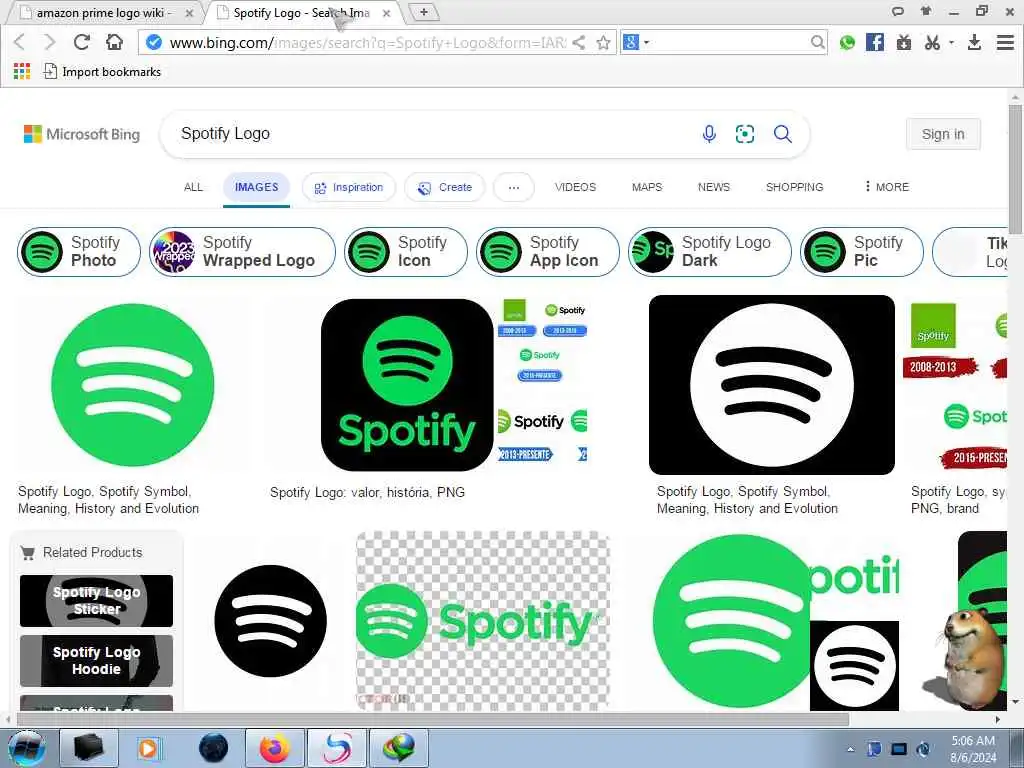
Task: Open Firefox from the taskbar
Action: [x=275, y=748]
